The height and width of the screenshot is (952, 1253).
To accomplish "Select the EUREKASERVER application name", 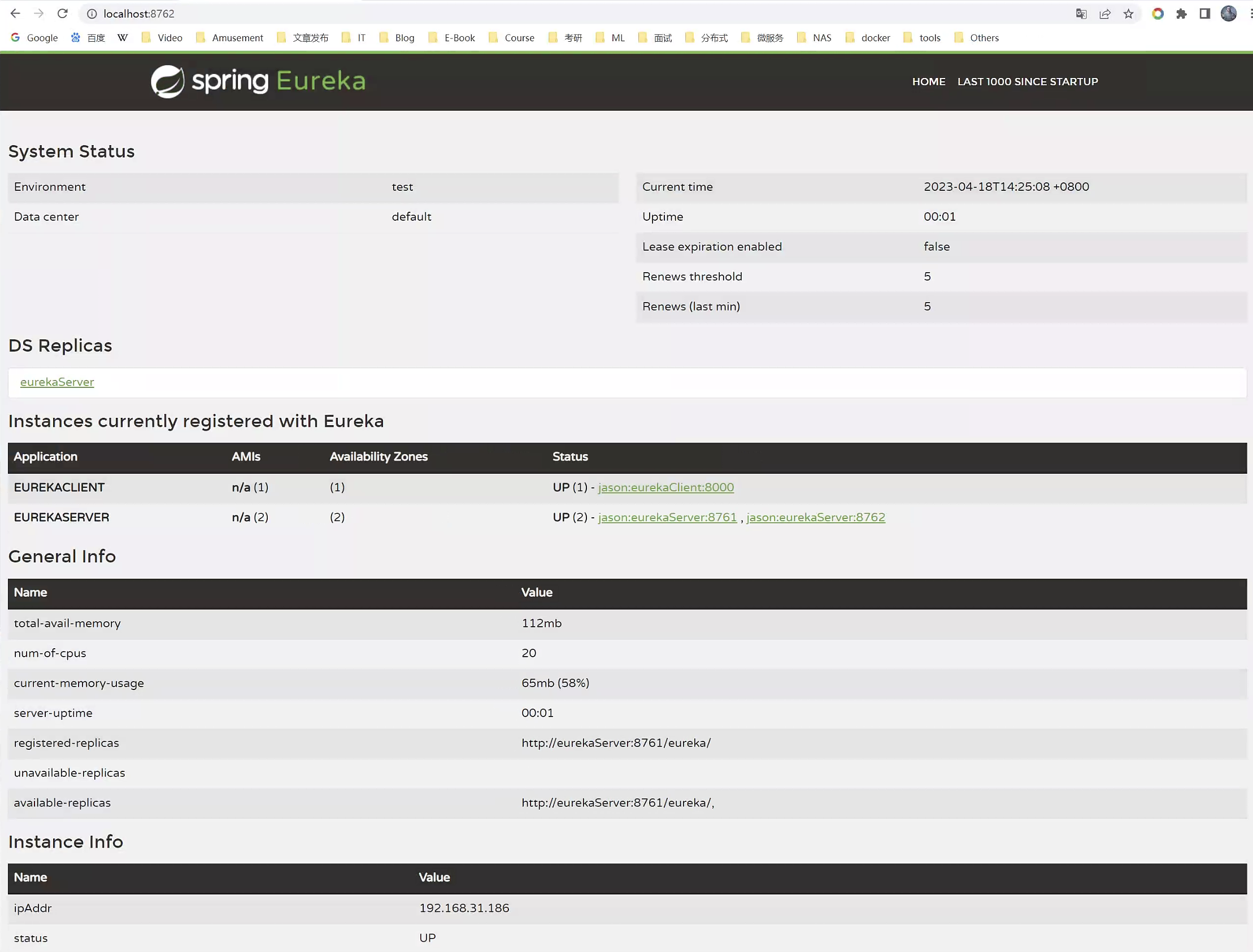I will tap(61, 517).
